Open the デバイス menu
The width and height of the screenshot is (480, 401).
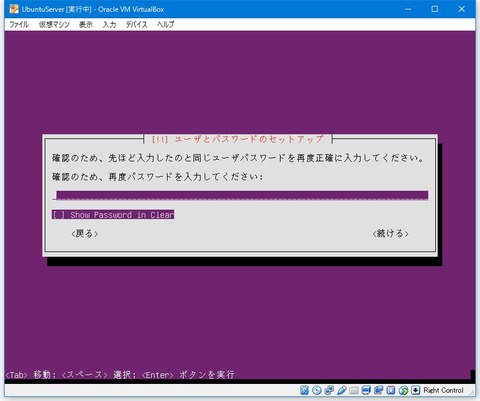coord(136,24)
